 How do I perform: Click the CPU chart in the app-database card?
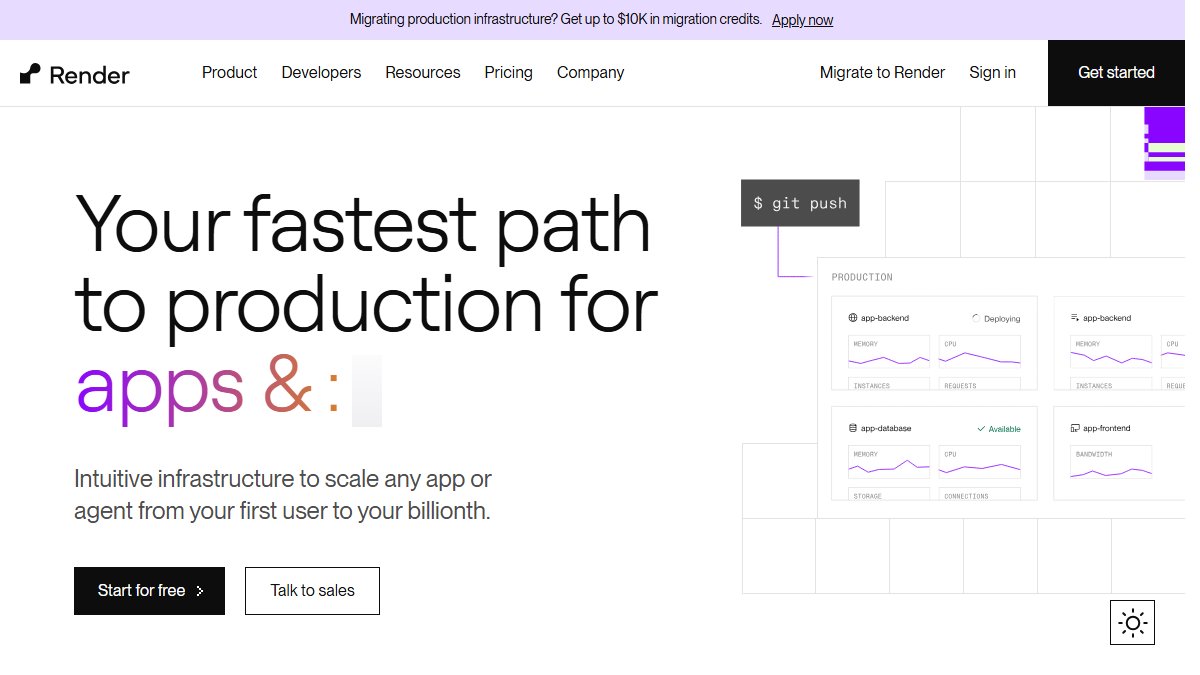(x=980, y=463)
